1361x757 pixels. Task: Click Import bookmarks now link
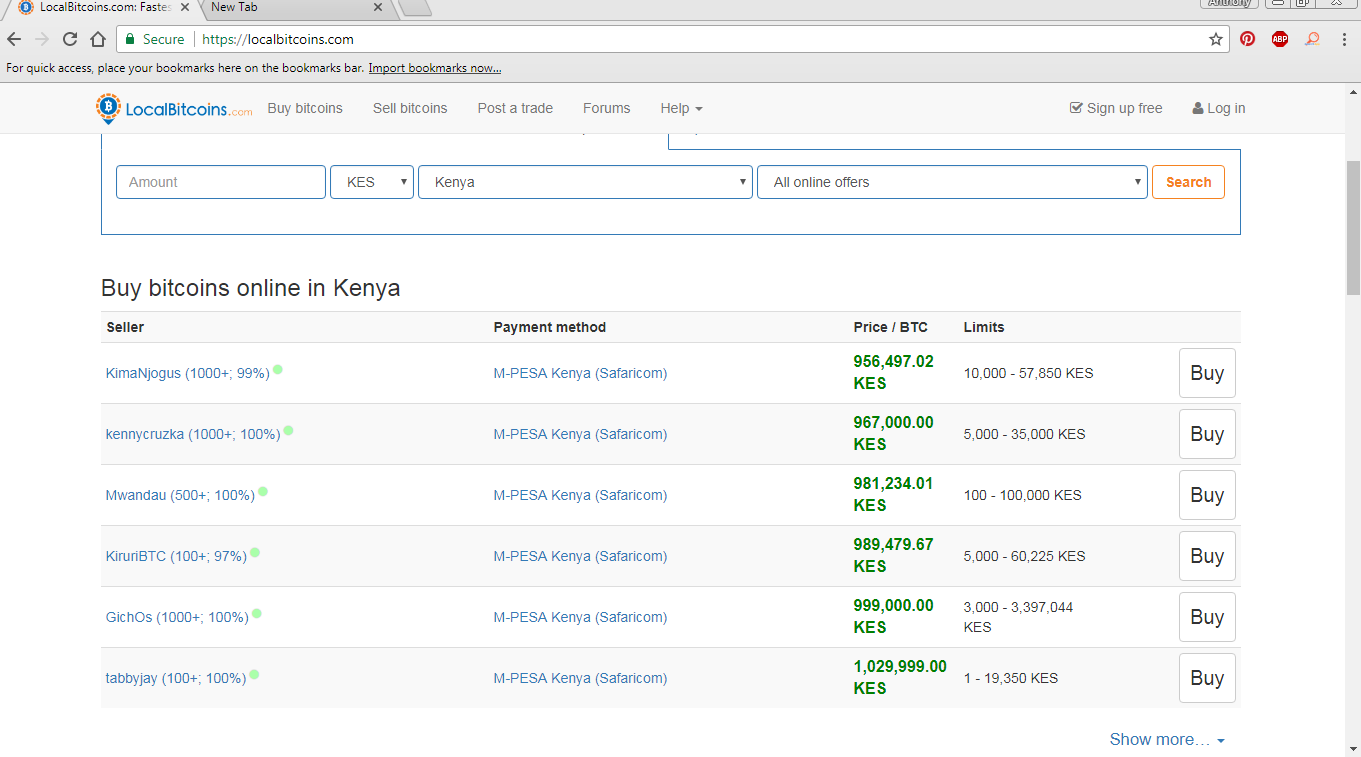click(x=435, y=68)
